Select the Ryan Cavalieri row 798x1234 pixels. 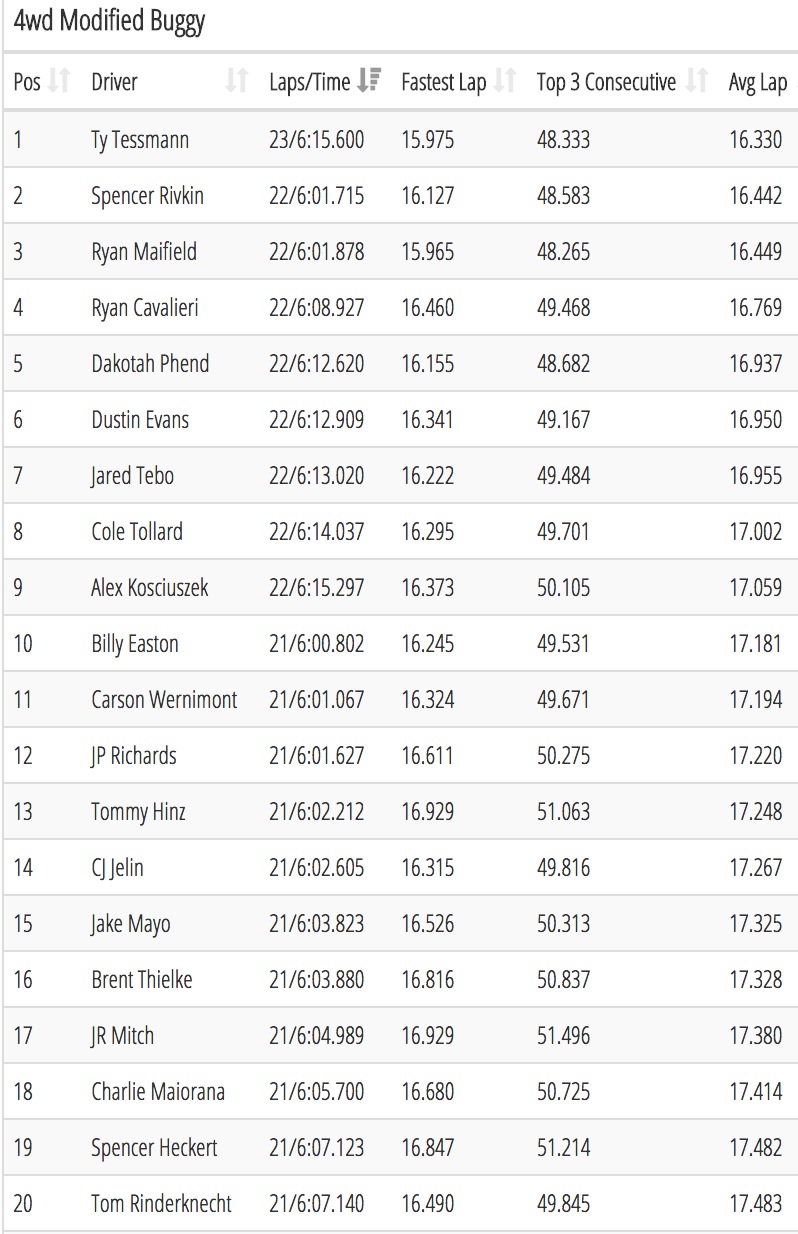(400, 307)
